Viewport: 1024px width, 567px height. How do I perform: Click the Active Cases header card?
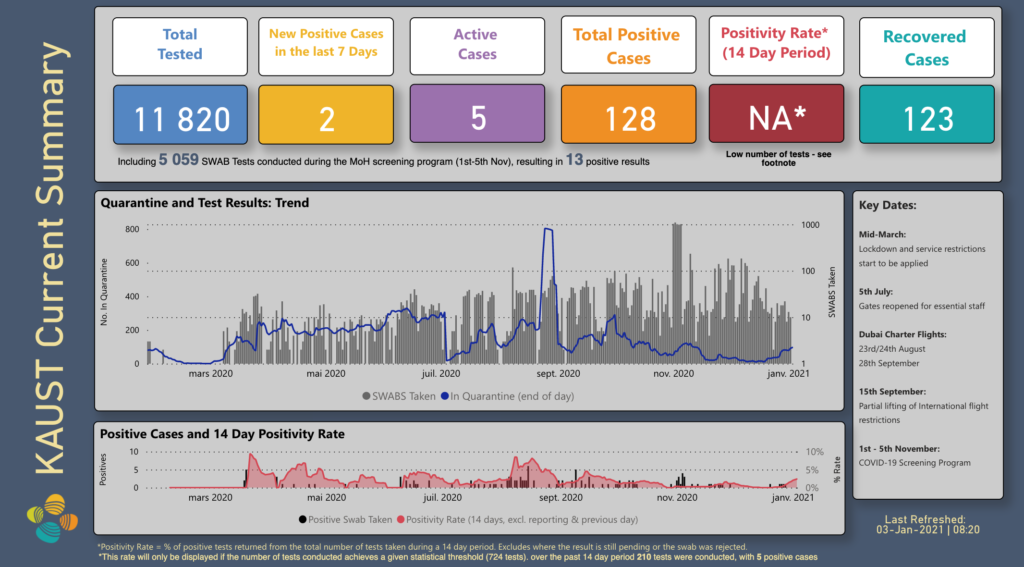[476, 45]
